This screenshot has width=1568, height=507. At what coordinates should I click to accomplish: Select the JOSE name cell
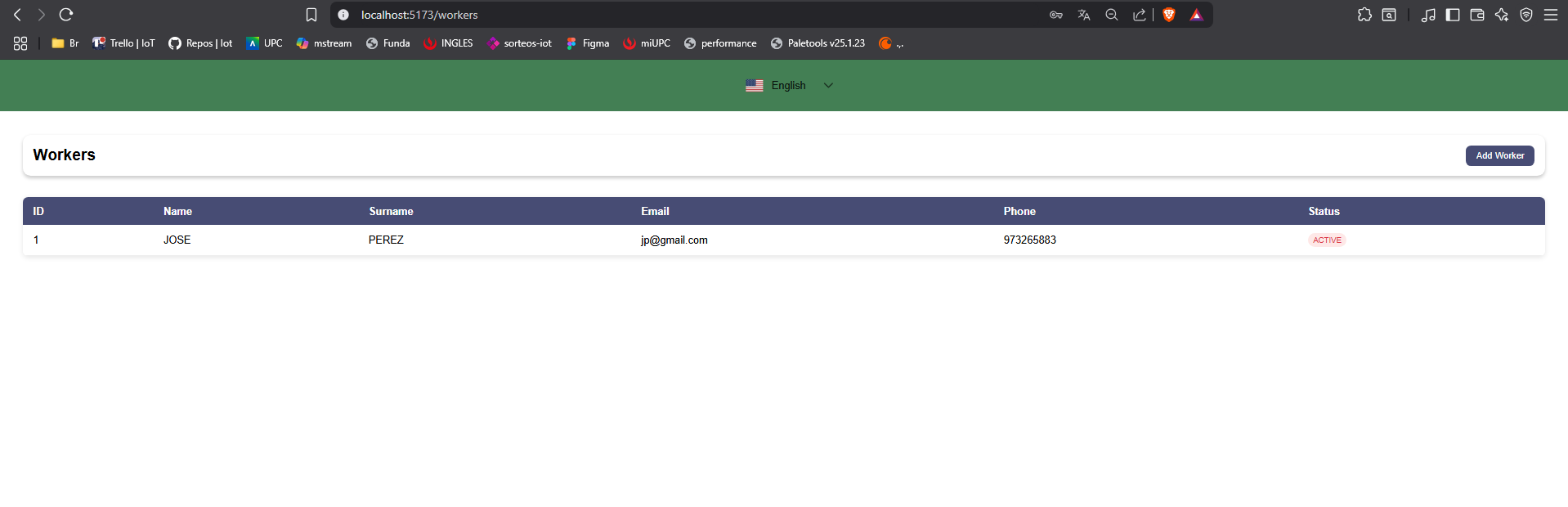tap(177, 240)
